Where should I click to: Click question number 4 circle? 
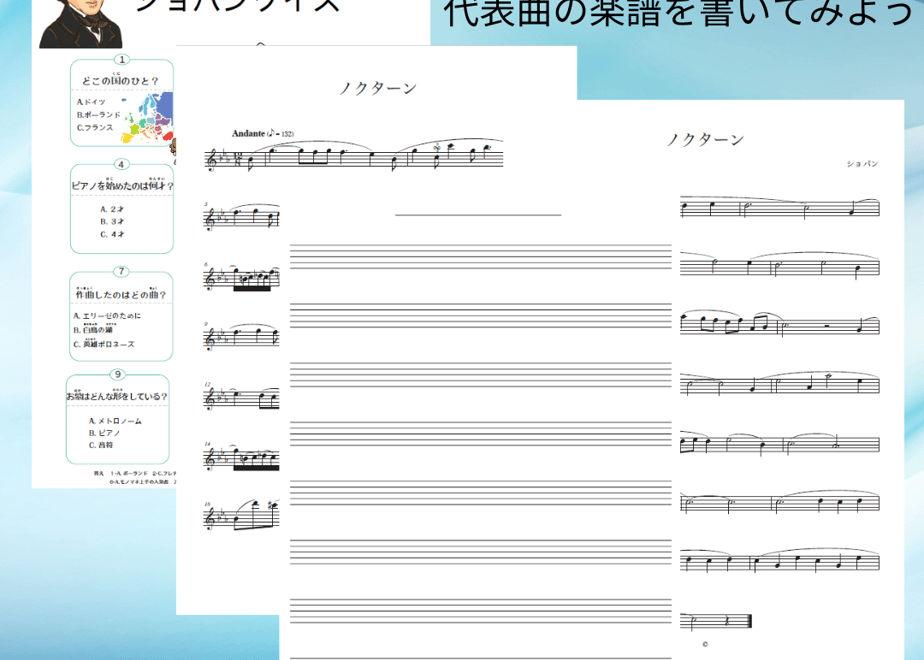(x=121, y=164)
